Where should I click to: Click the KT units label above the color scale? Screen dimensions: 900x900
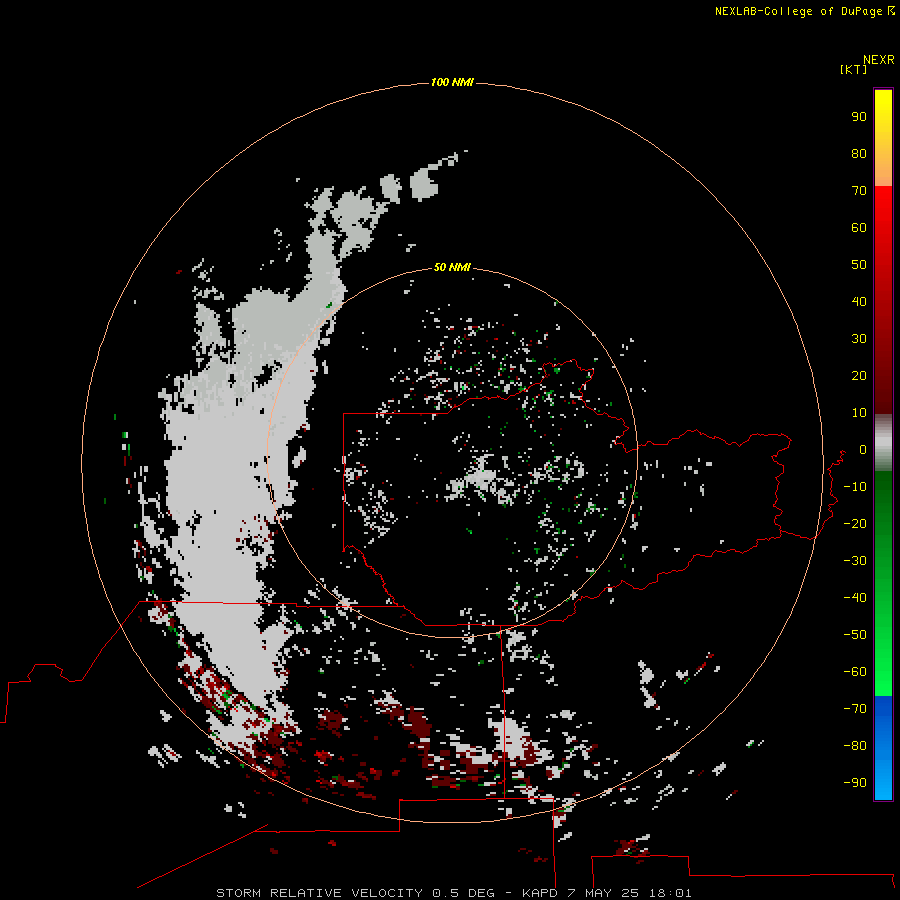[x=854, y=69]
